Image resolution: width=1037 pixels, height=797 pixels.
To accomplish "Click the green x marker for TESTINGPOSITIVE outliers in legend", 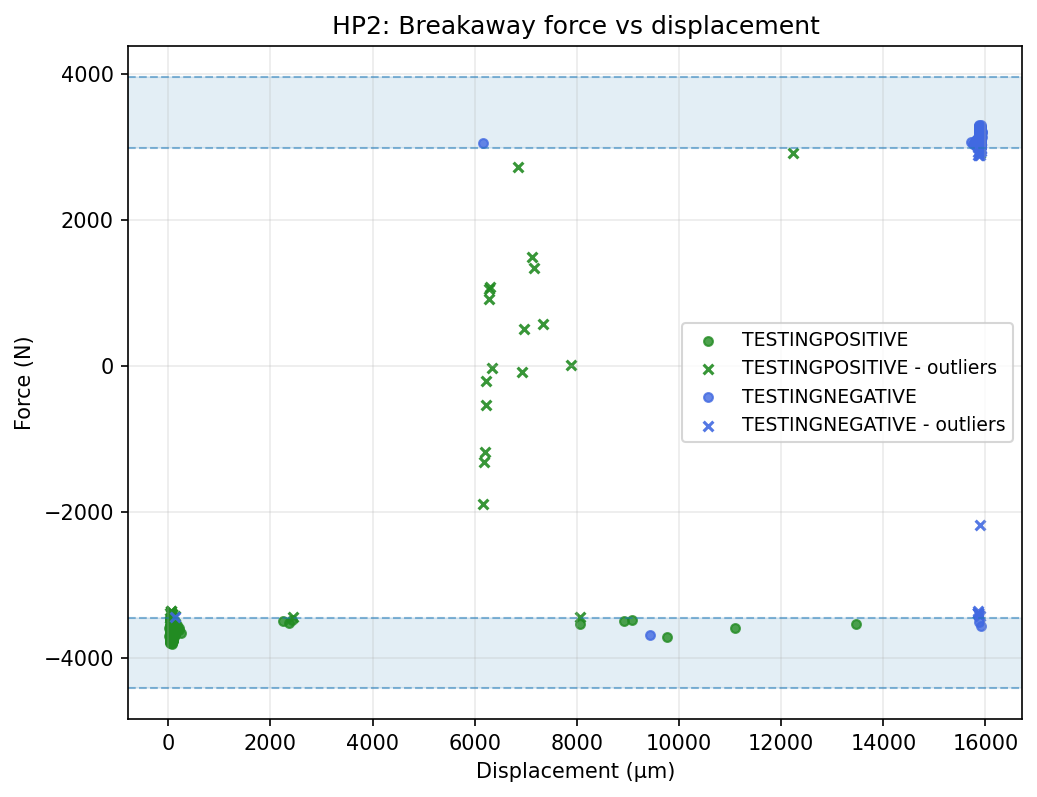I will 708,368.
